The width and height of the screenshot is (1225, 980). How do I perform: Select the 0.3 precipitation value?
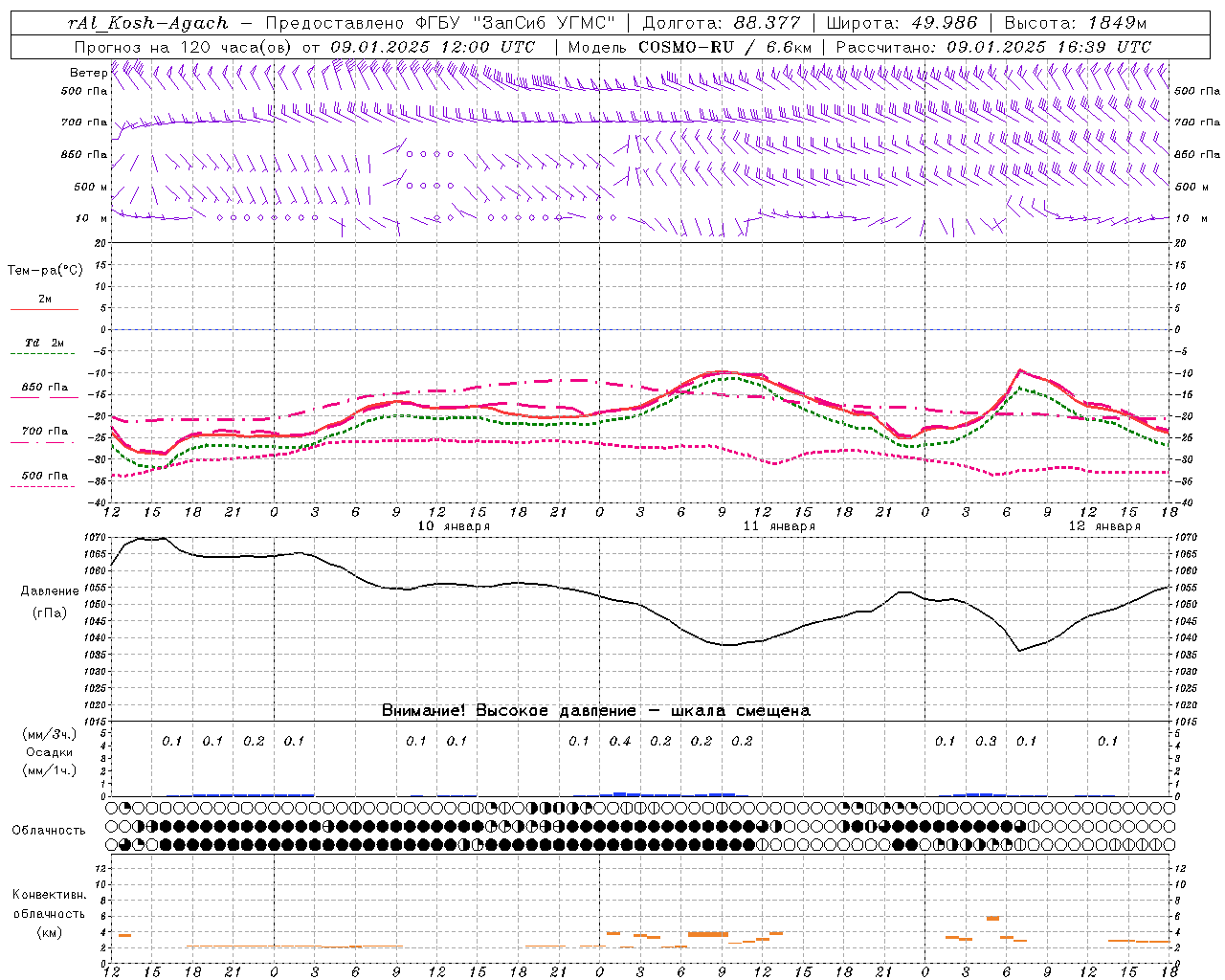point(986,742)
